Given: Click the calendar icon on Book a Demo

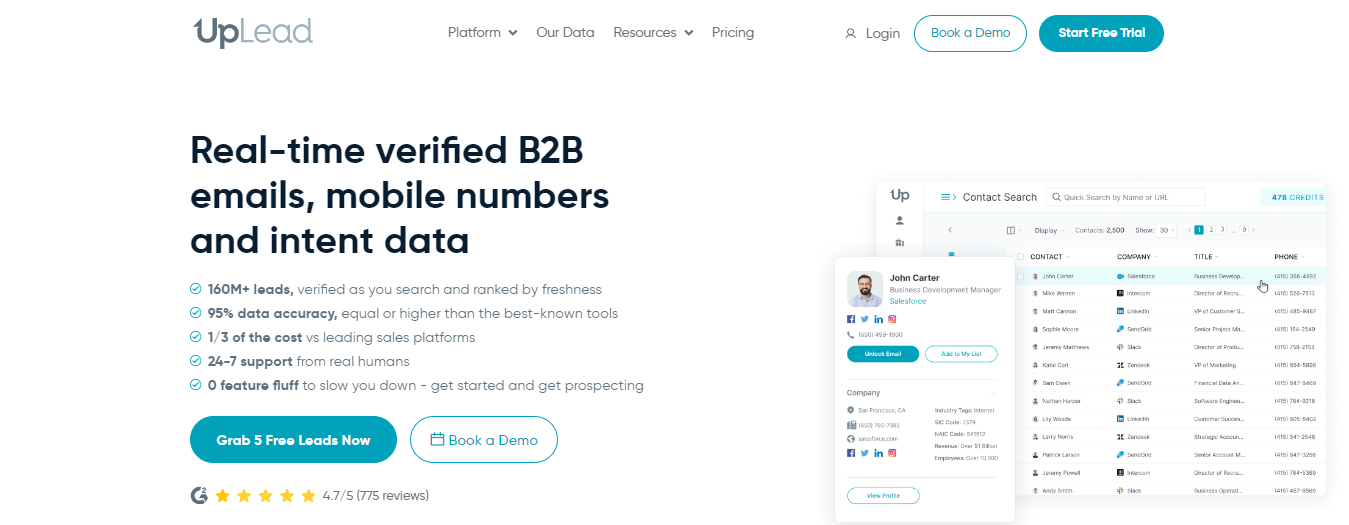Looking at the screenshot, I should coord(437,439).
